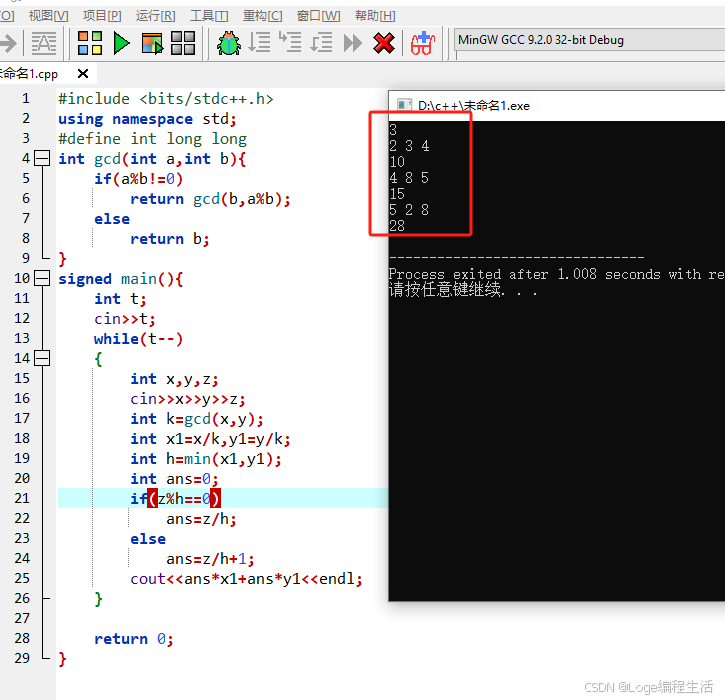This screenshot has width=725, height=700.
Task: Click the console input line '4 8 5'
Action: click(x=409, y=178)
